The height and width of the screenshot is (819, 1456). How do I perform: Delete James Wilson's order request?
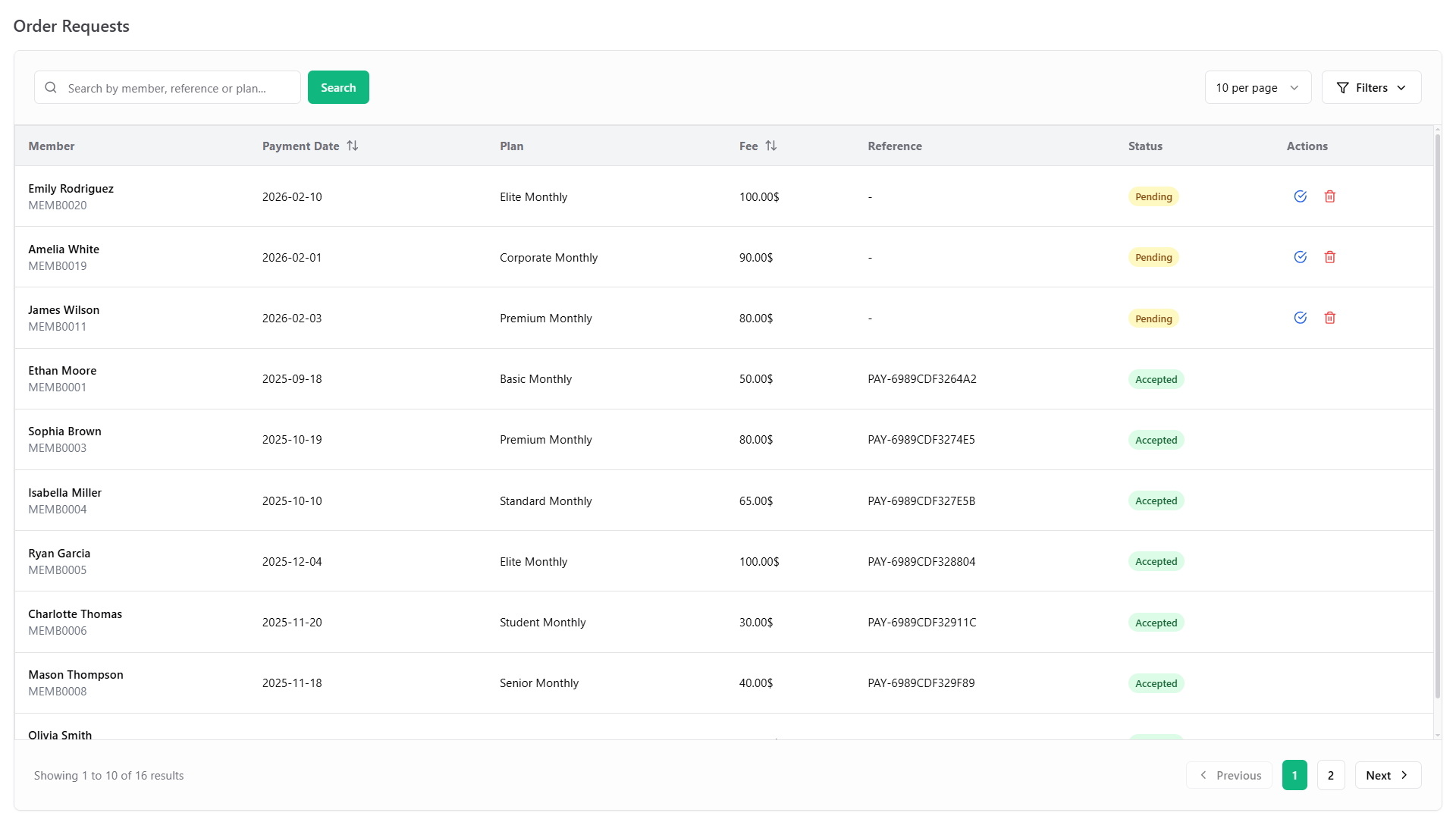point(1329,318)
